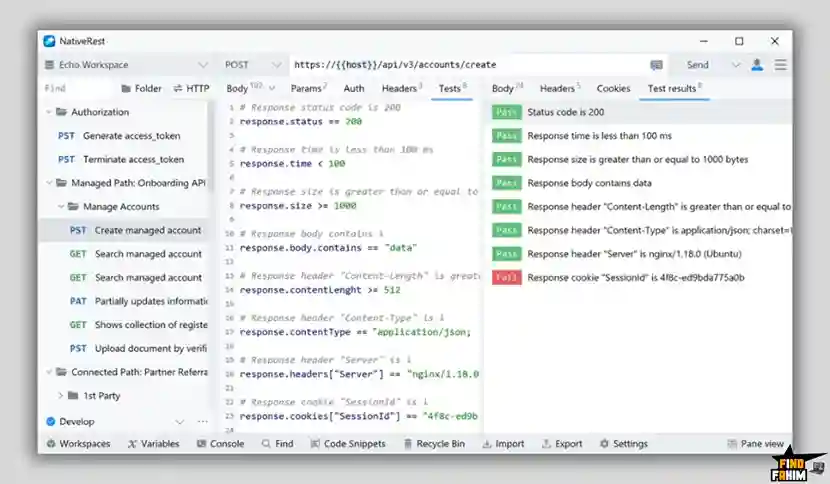Open Settings
The height and width of the screenshot is (484, 830).
pos(624,444)
